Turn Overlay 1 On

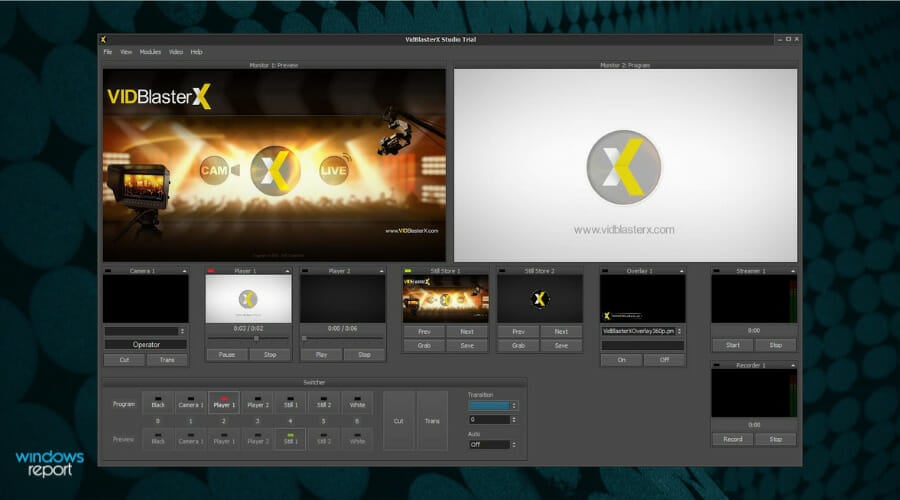click(621, 360)
